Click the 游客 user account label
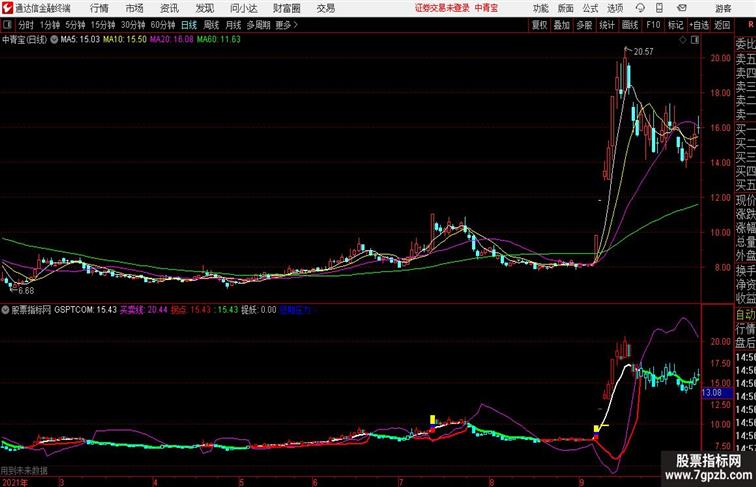 click(x=723, y=8)
